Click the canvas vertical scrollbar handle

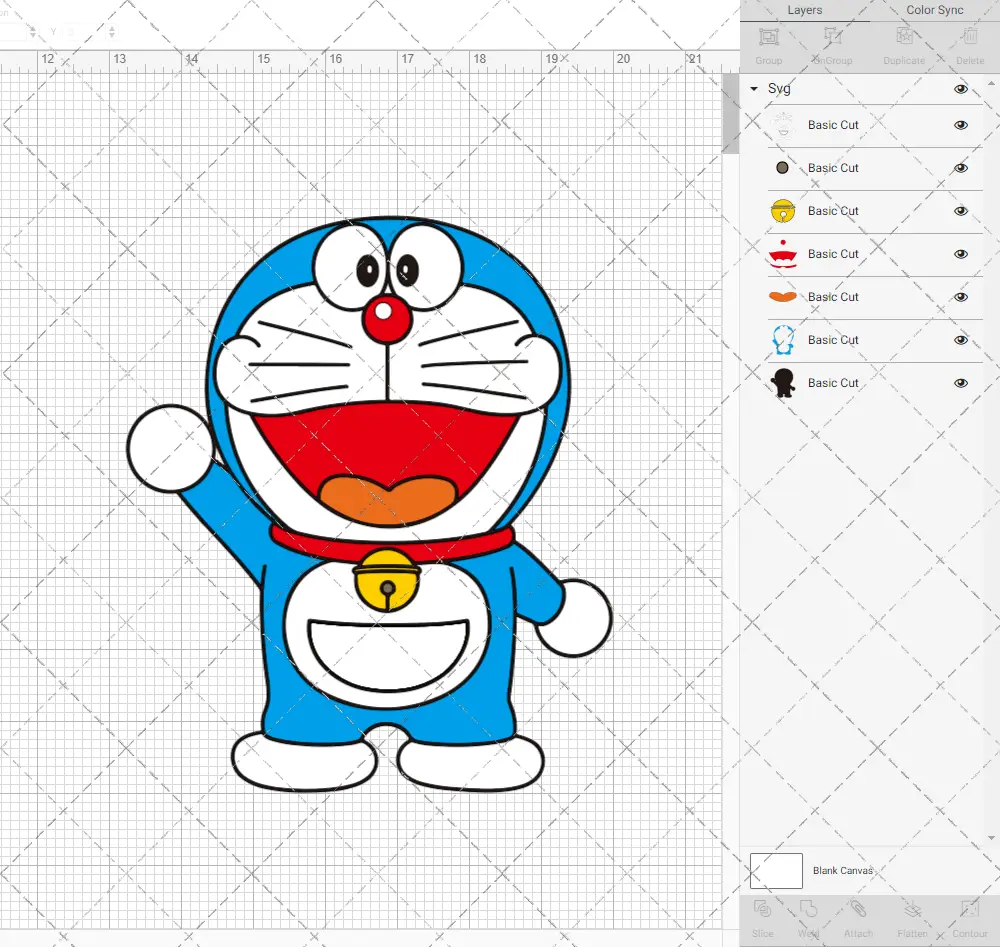tap(730, 113)
